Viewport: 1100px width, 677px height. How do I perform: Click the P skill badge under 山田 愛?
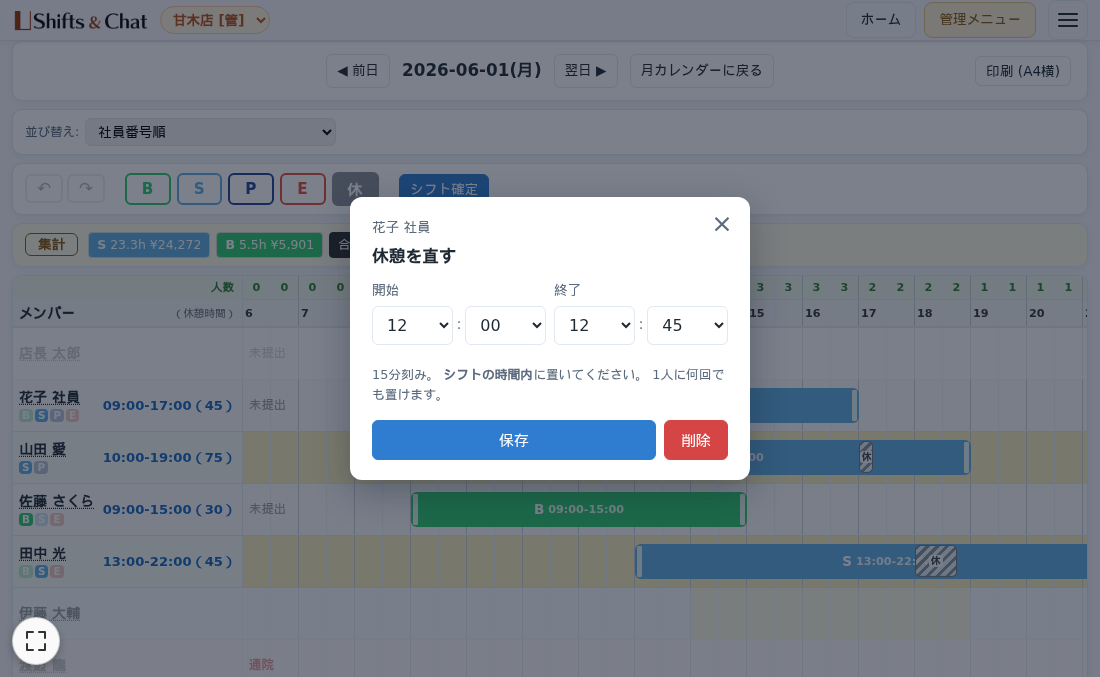[41, 467]
